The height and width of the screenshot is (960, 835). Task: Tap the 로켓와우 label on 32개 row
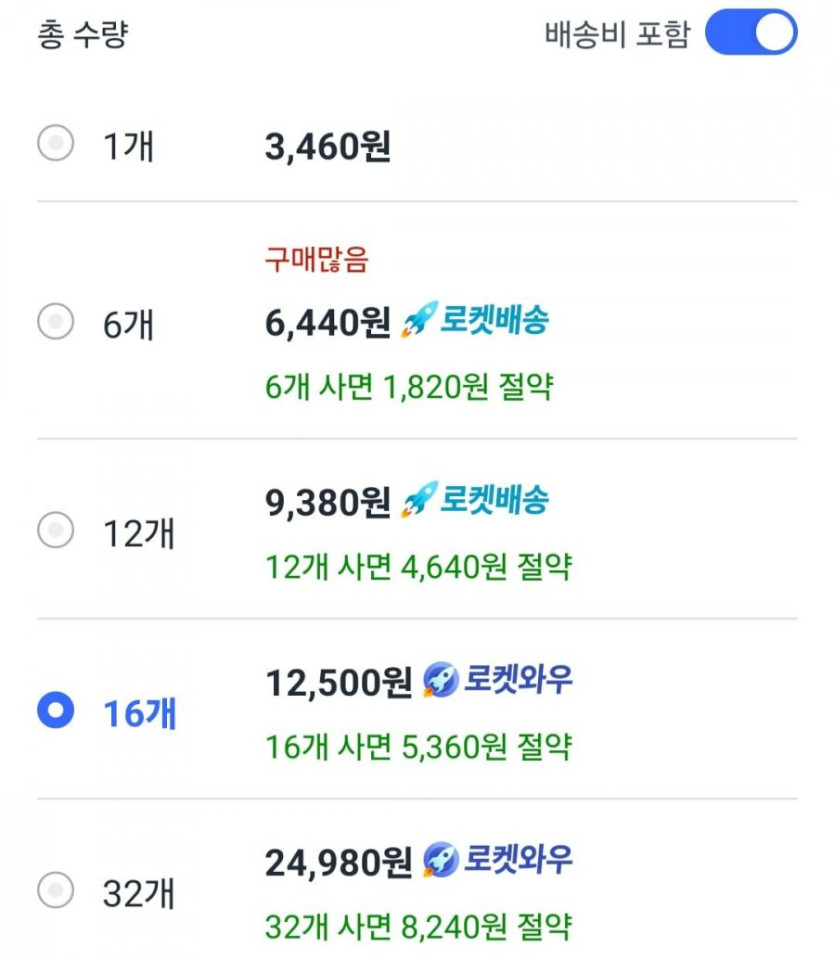(518, 859)
